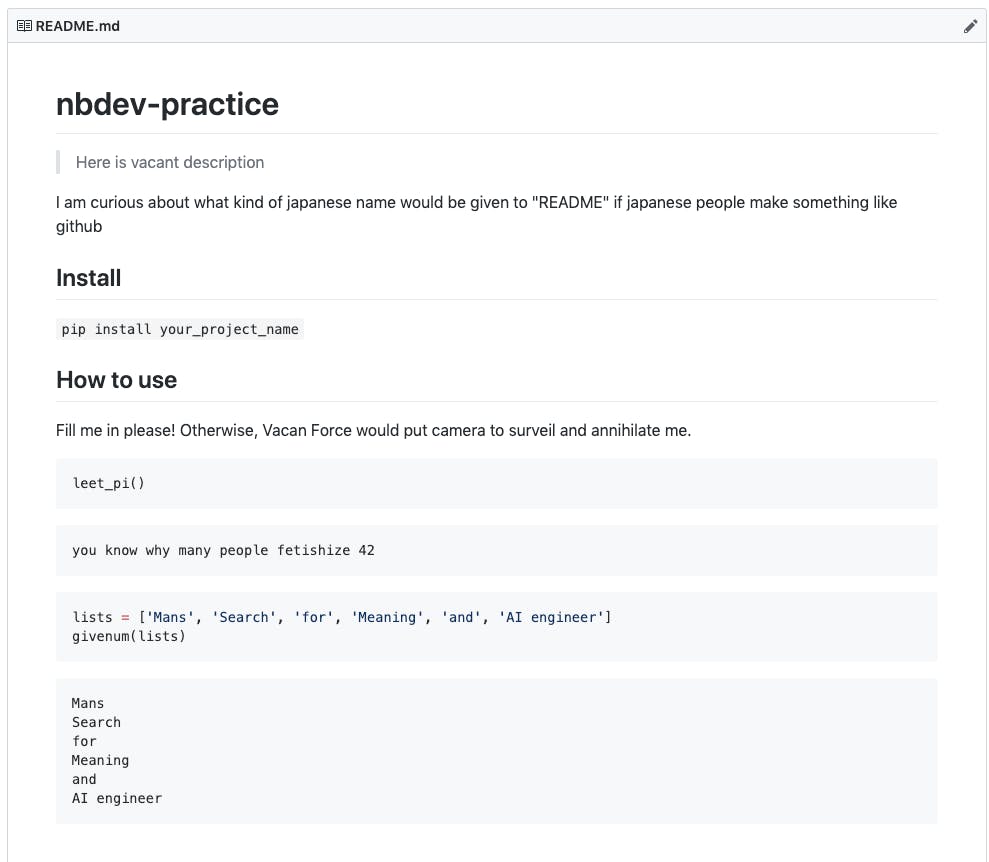Click the nbdev-practice main heading

click(167, 104)
